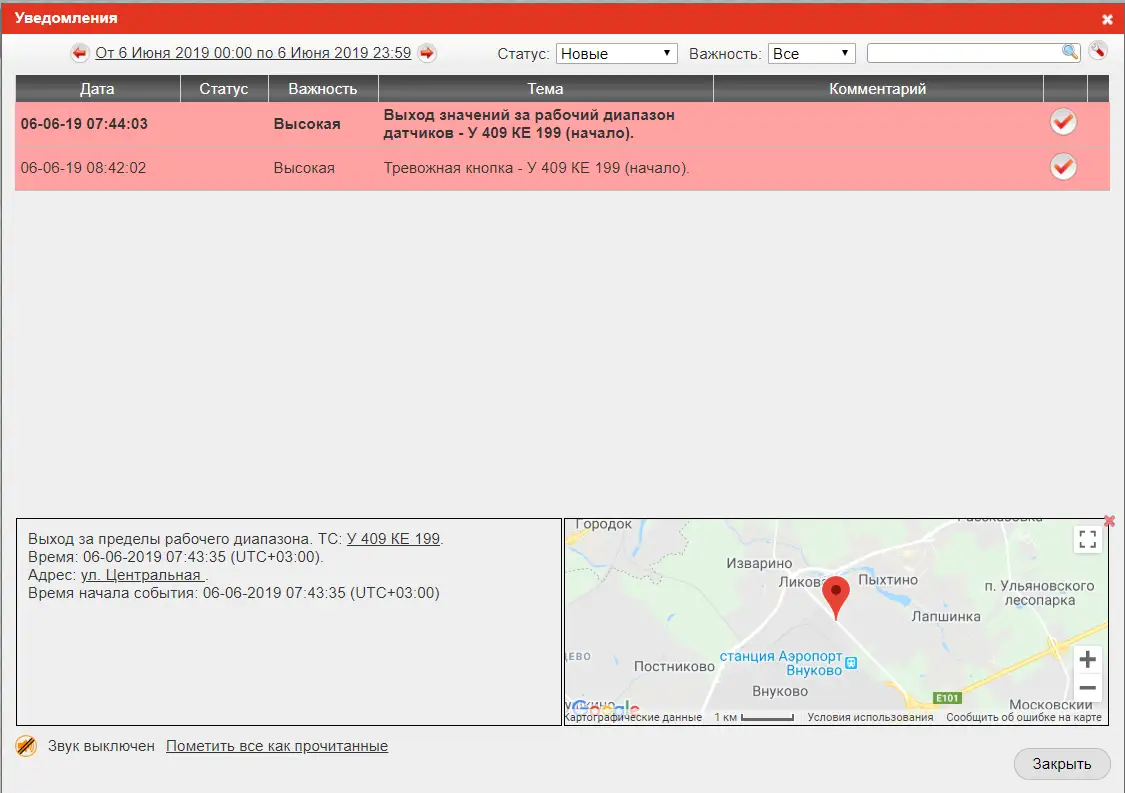Screen dimensions: 1125x793
Task: Click the clear filter icon beside search
Action: (x=1098, y=51)
